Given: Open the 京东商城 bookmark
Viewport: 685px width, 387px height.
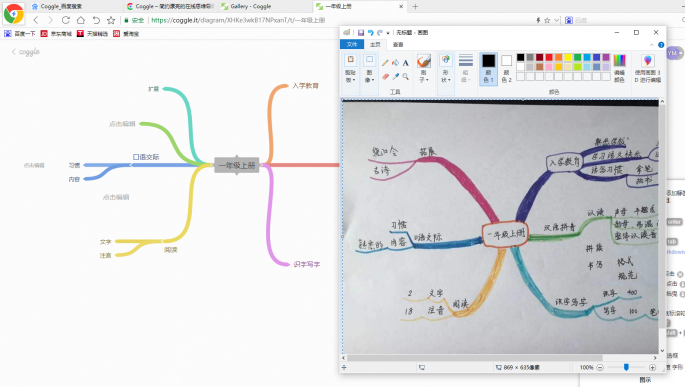Looking at the screenshot, I should tap(56, 34).
